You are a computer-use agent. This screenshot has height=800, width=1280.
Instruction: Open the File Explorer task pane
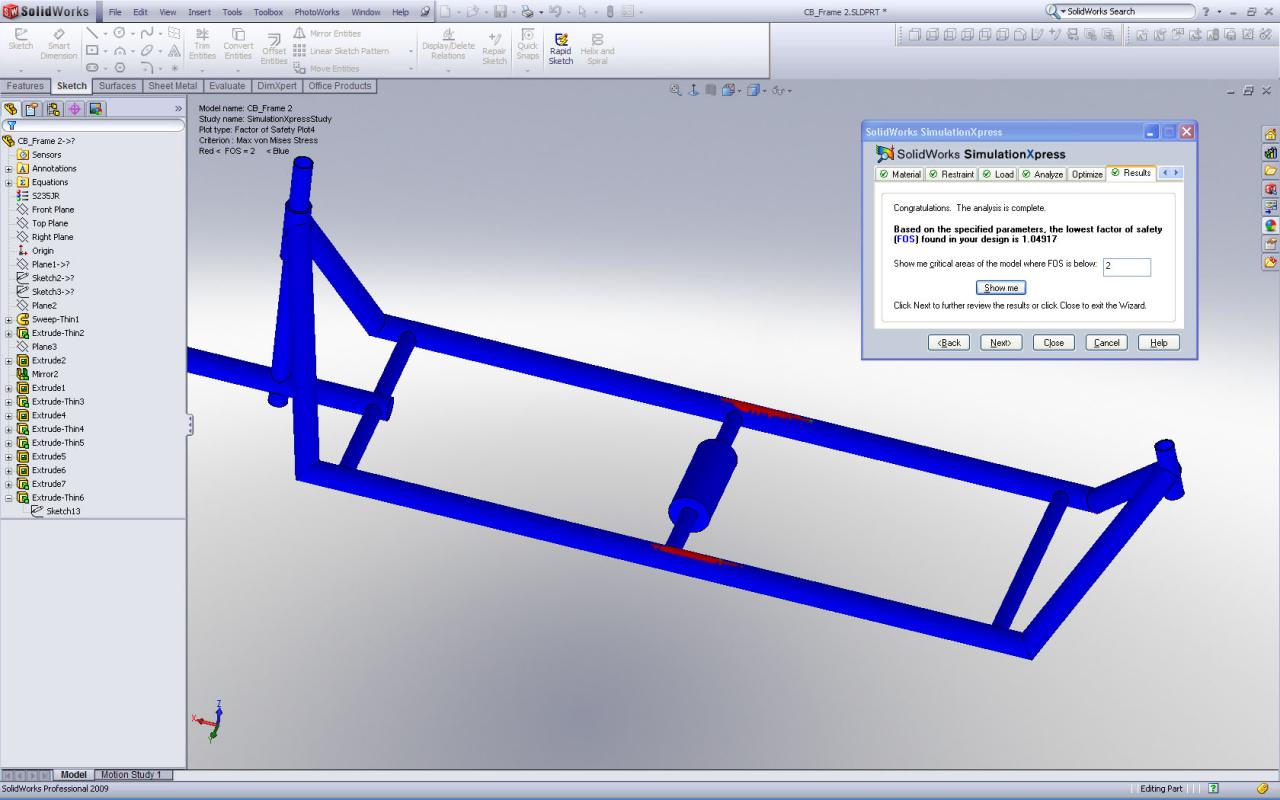coord(1270,171)
